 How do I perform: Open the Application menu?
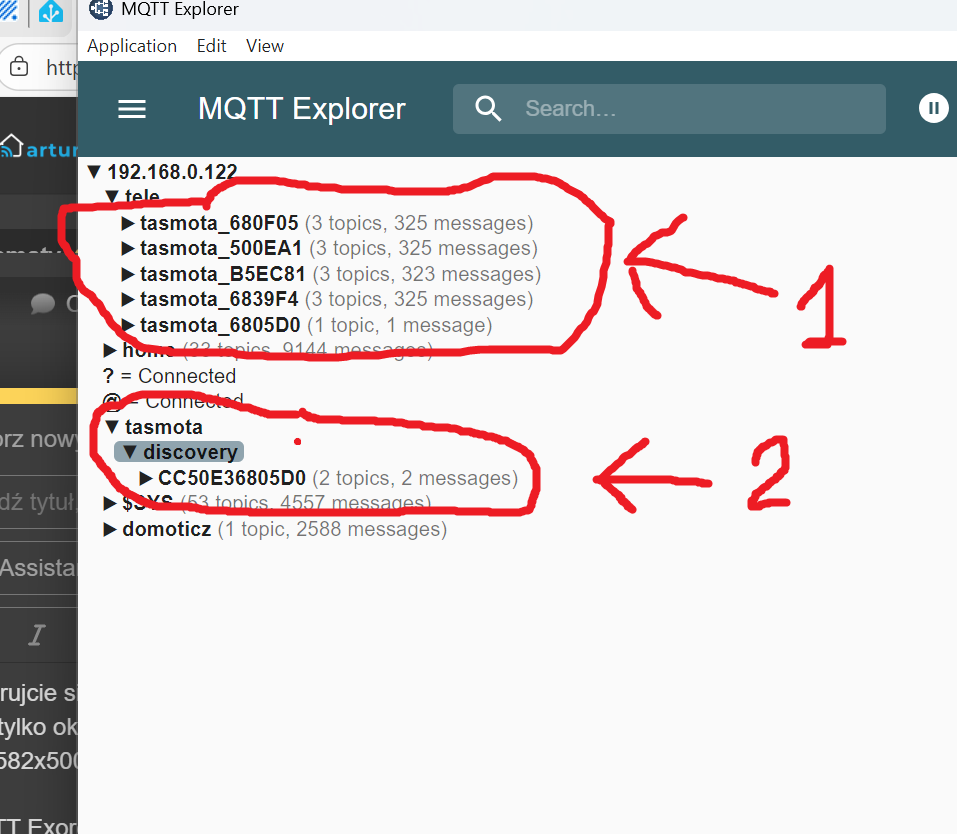[132, 46]
